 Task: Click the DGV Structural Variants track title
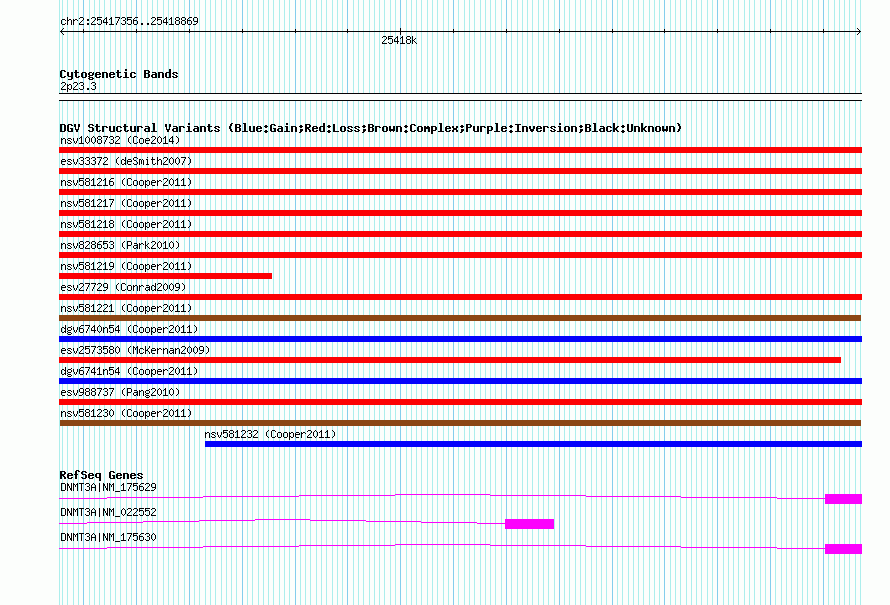pos(371,128)
